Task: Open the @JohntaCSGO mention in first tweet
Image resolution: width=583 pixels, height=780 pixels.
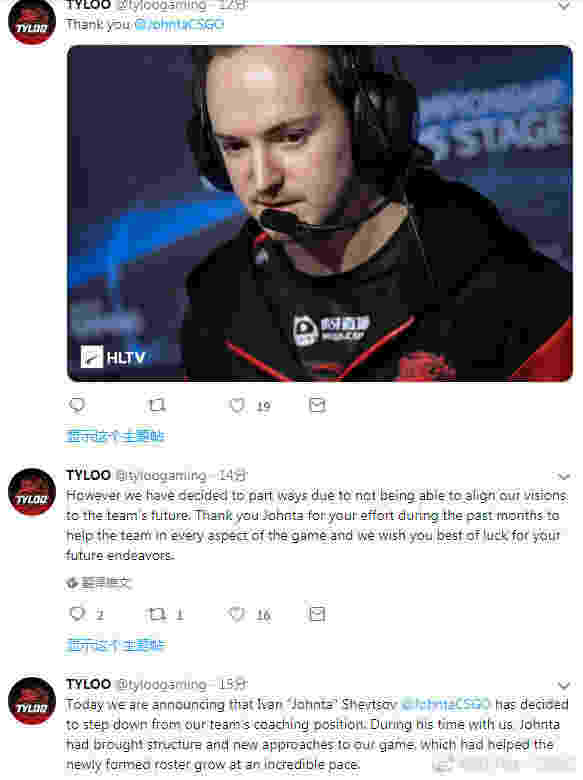Action: tap(180, 24)
